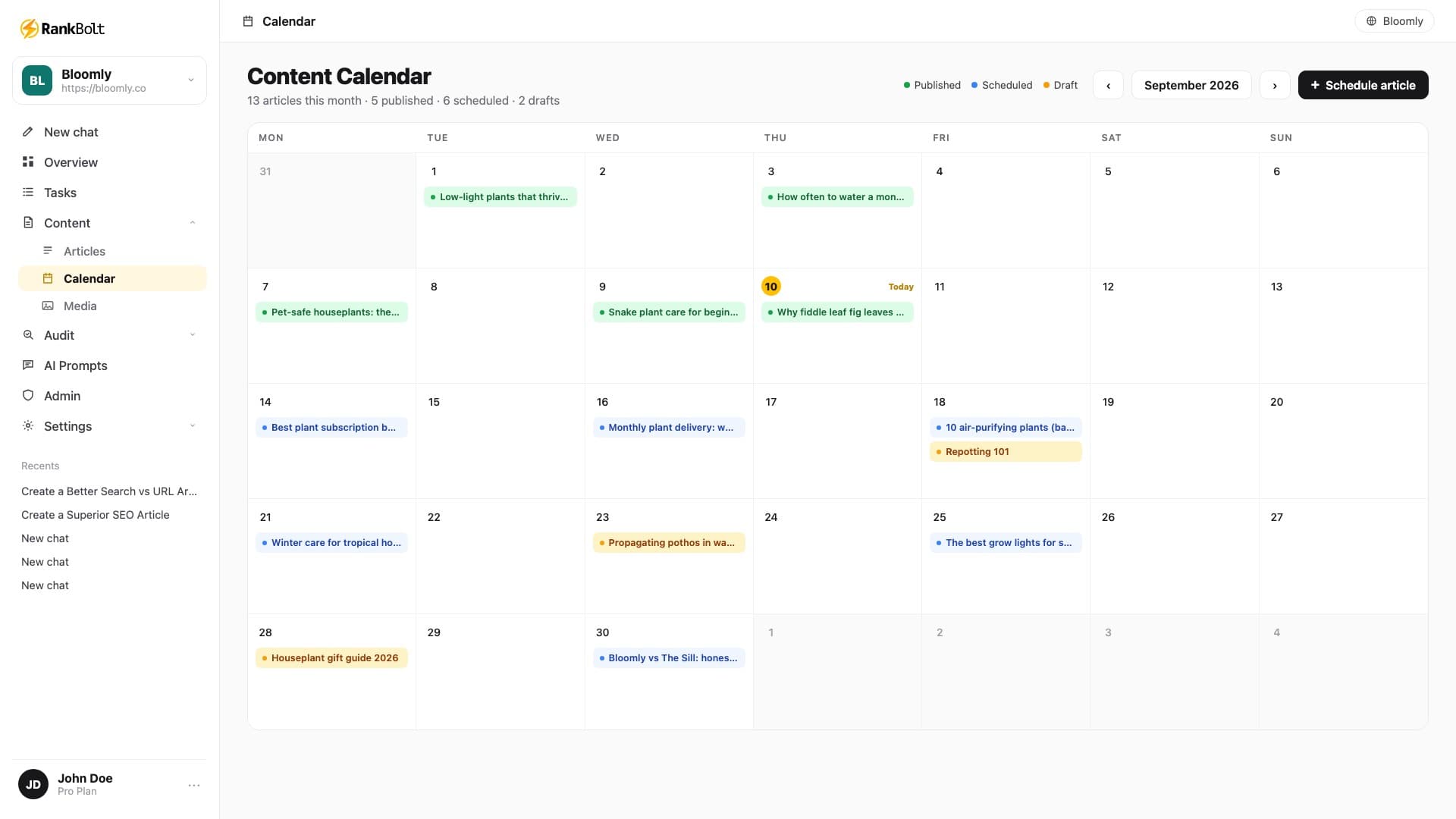Go to the next month

pos(1275,85)
